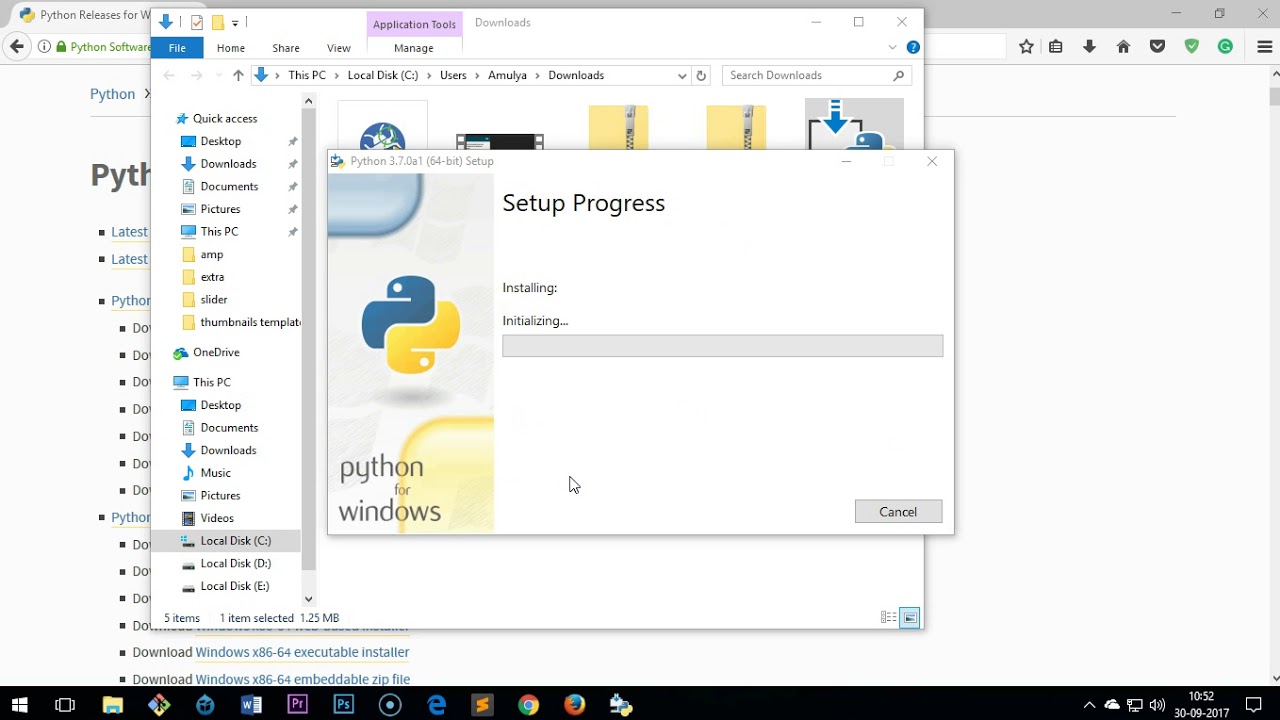Select Quick access in navigation pane
The height and width of the screenshot is (720, 1280).
coord(225,118)
